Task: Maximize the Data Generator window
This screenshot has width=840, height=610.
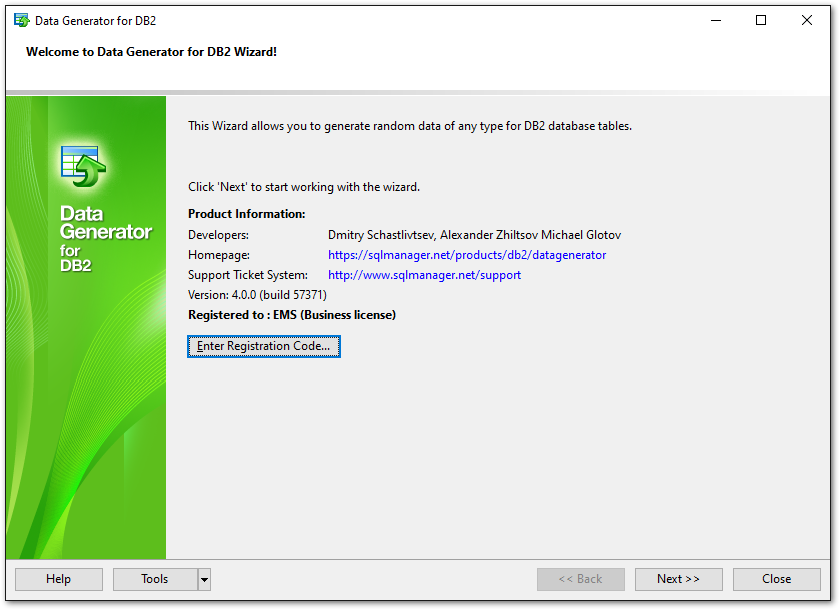Action: (761, 20)
